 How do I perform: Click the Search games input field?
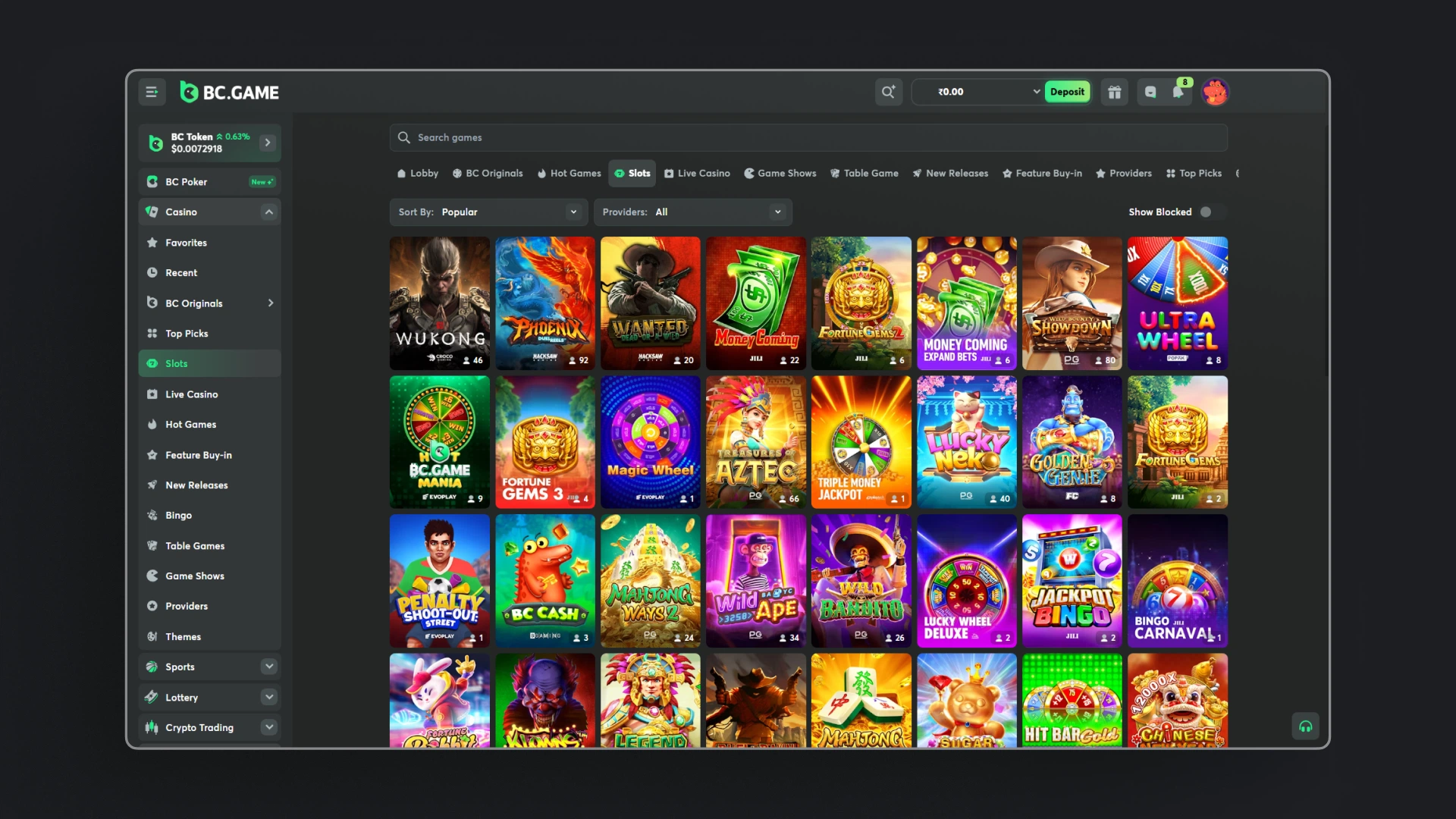coord(808,137)
